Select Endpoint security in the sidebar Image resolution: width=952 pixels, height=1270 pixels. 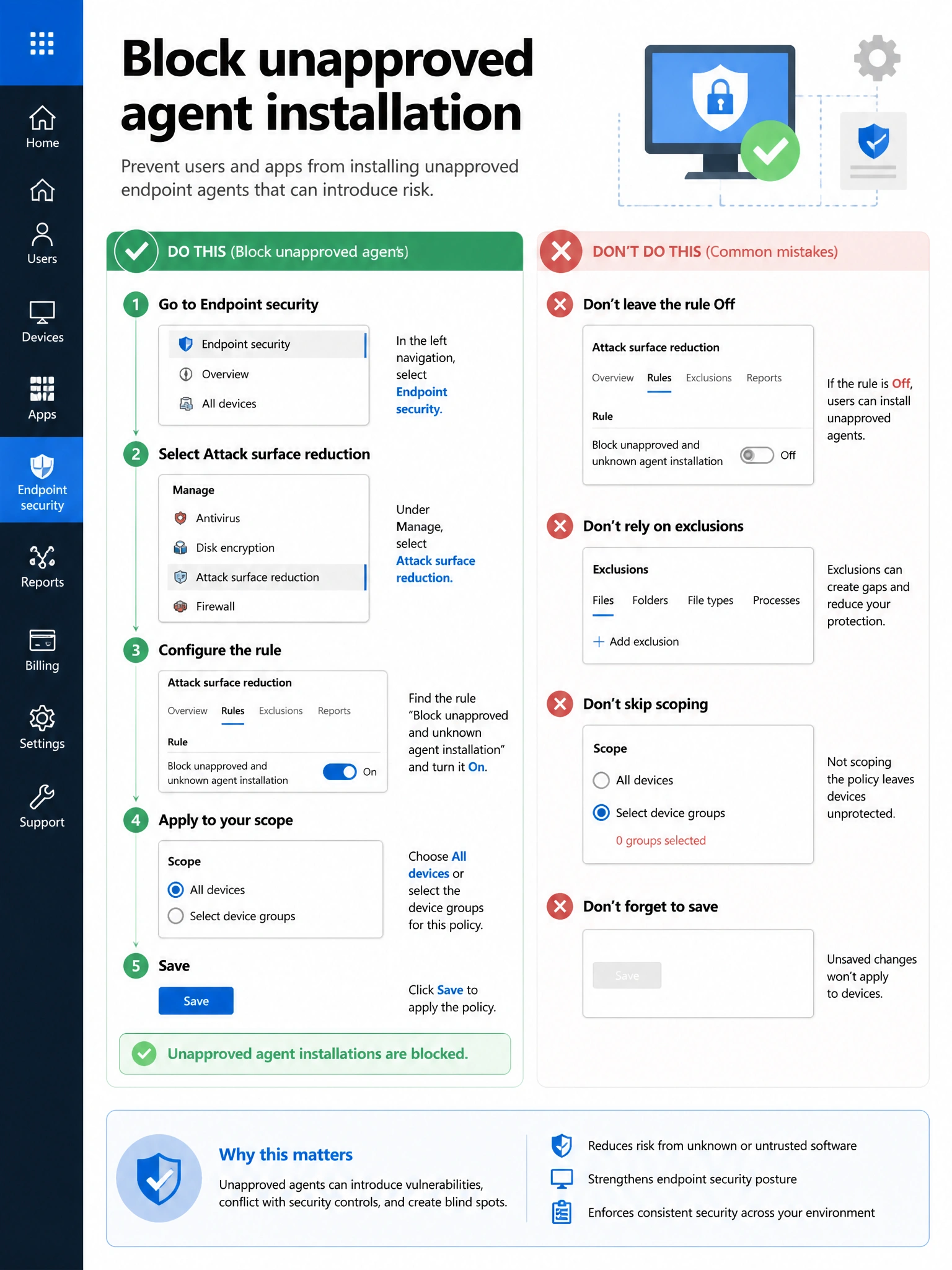[42, 480]
